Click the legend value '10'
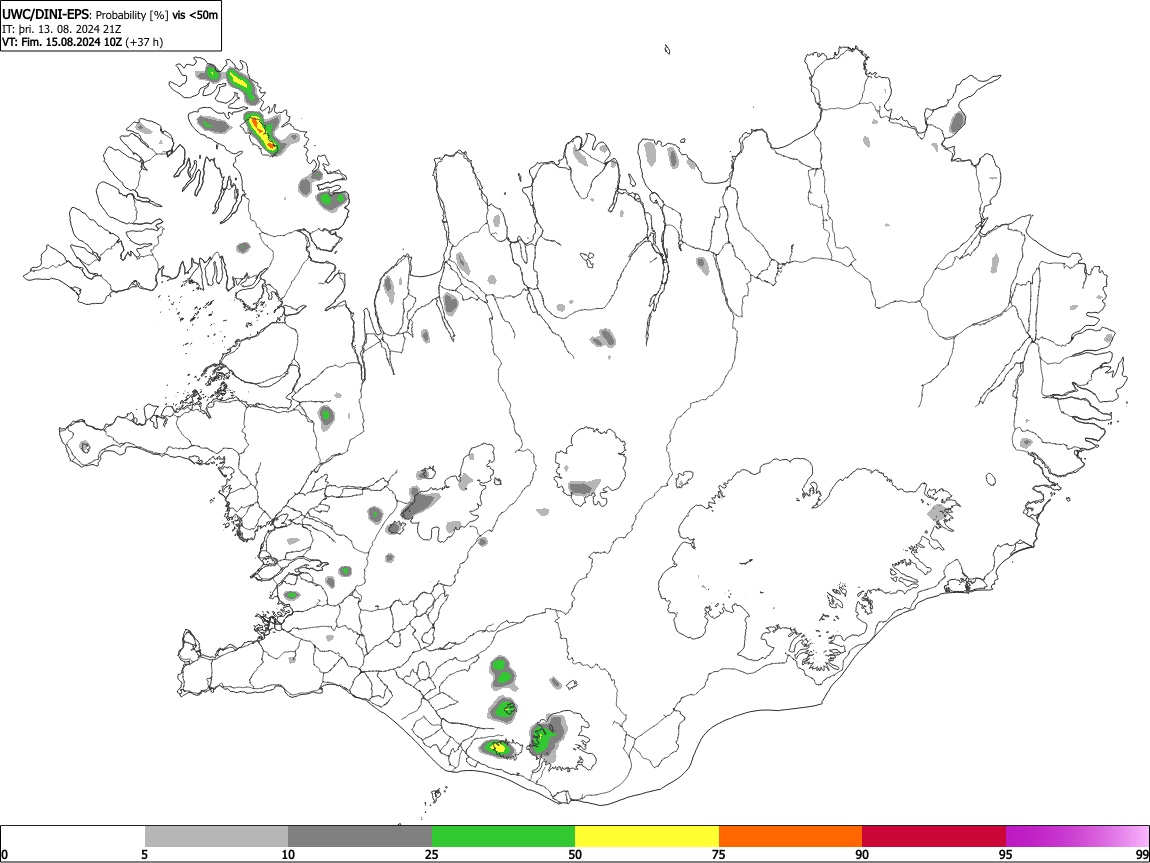 [288, 855]
